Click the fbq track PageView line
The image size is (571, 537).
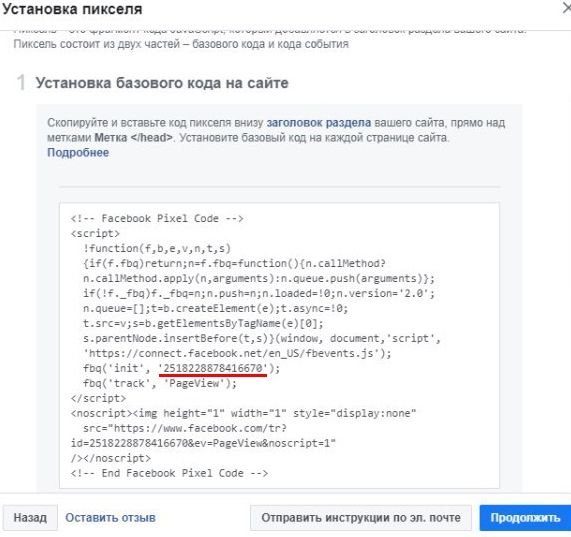pyautogui.click(x=160, y=383)
